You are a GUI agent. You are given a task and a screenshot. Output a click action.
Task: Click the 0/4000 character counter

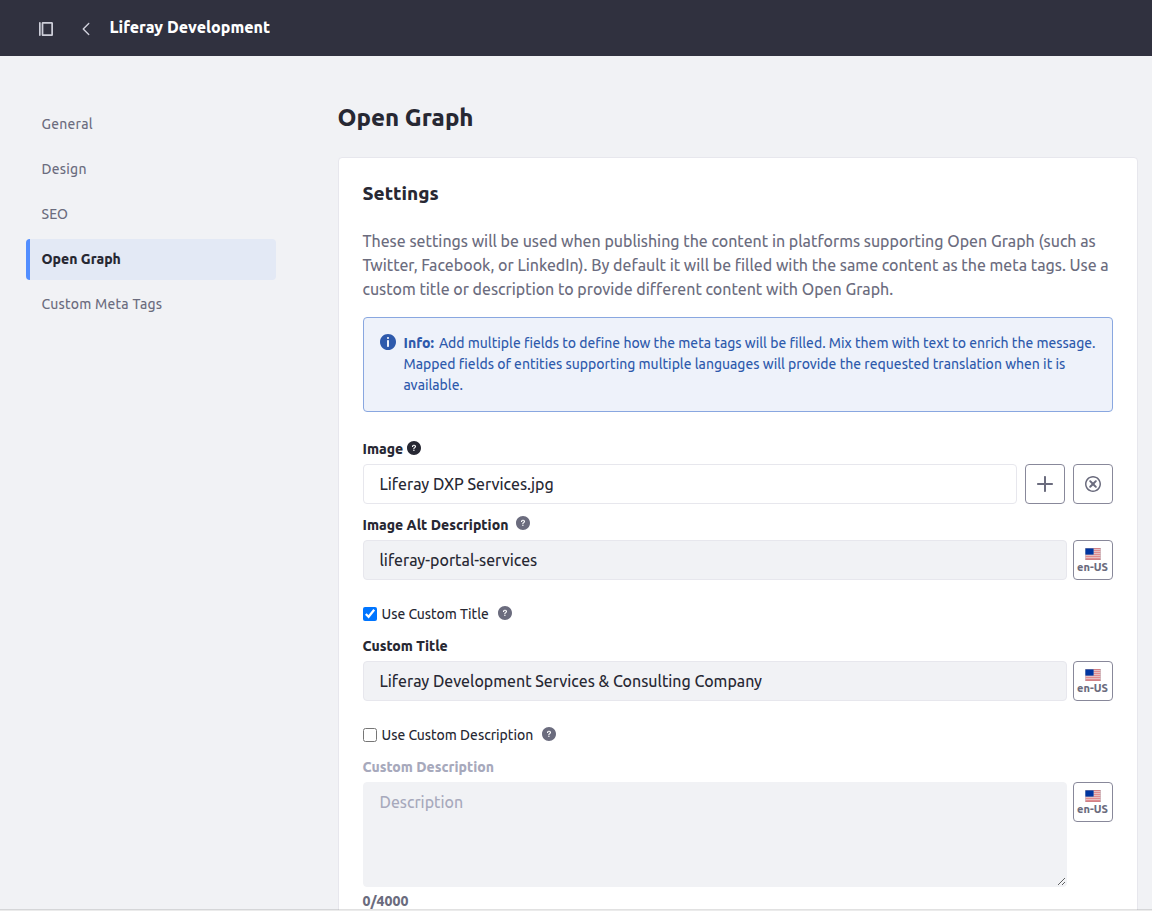(385, 901)
